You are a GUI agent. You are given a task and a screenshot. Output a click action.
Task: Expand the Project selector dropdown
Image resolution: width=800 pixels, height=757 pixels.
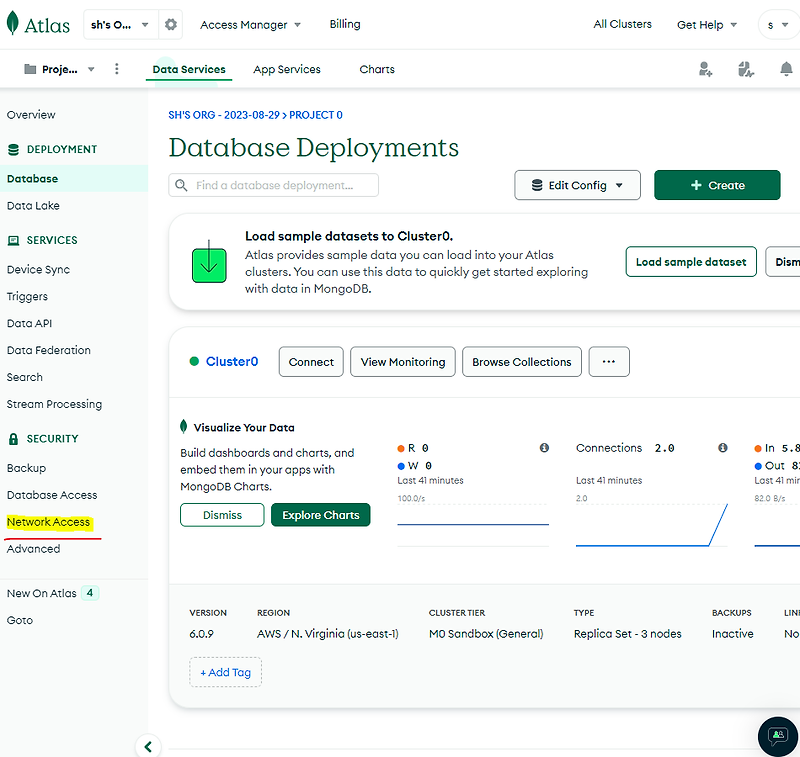click(x=59, y=69)
